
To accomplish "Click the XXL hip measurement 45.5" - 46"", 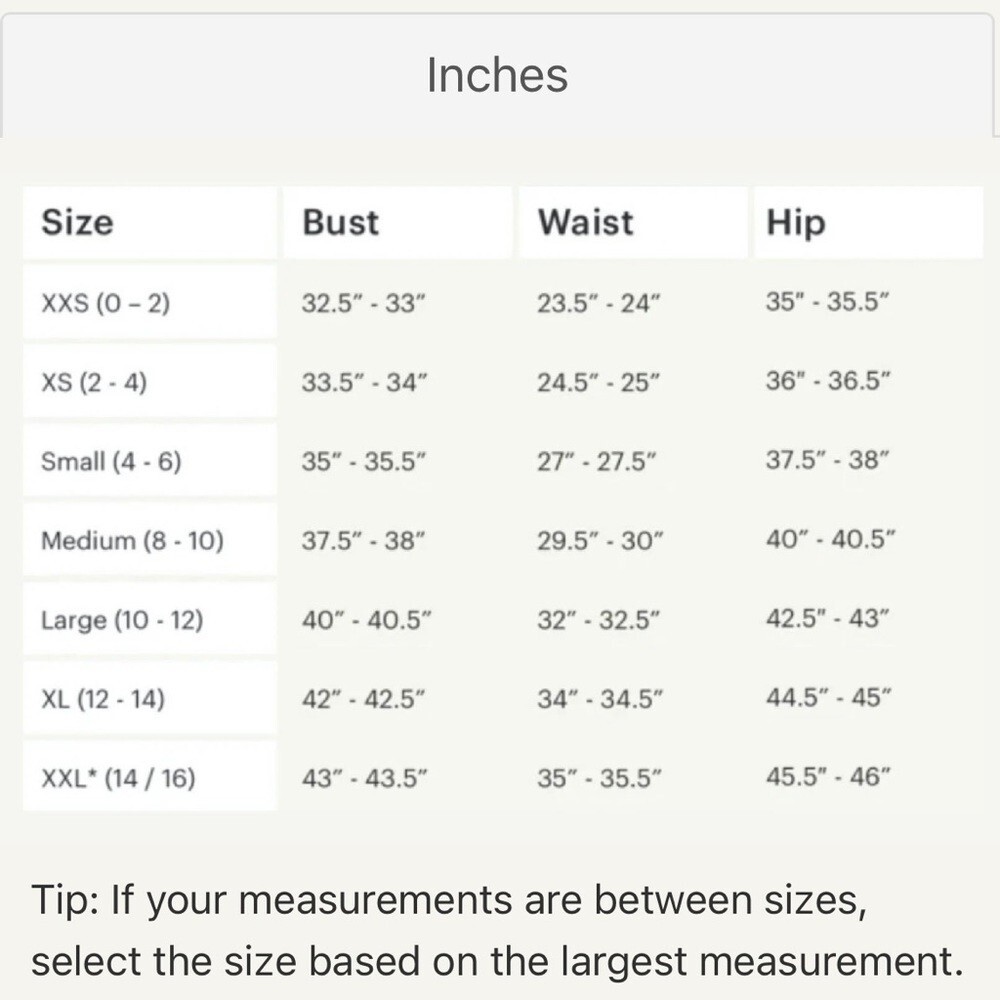I will tap(828, 777).
